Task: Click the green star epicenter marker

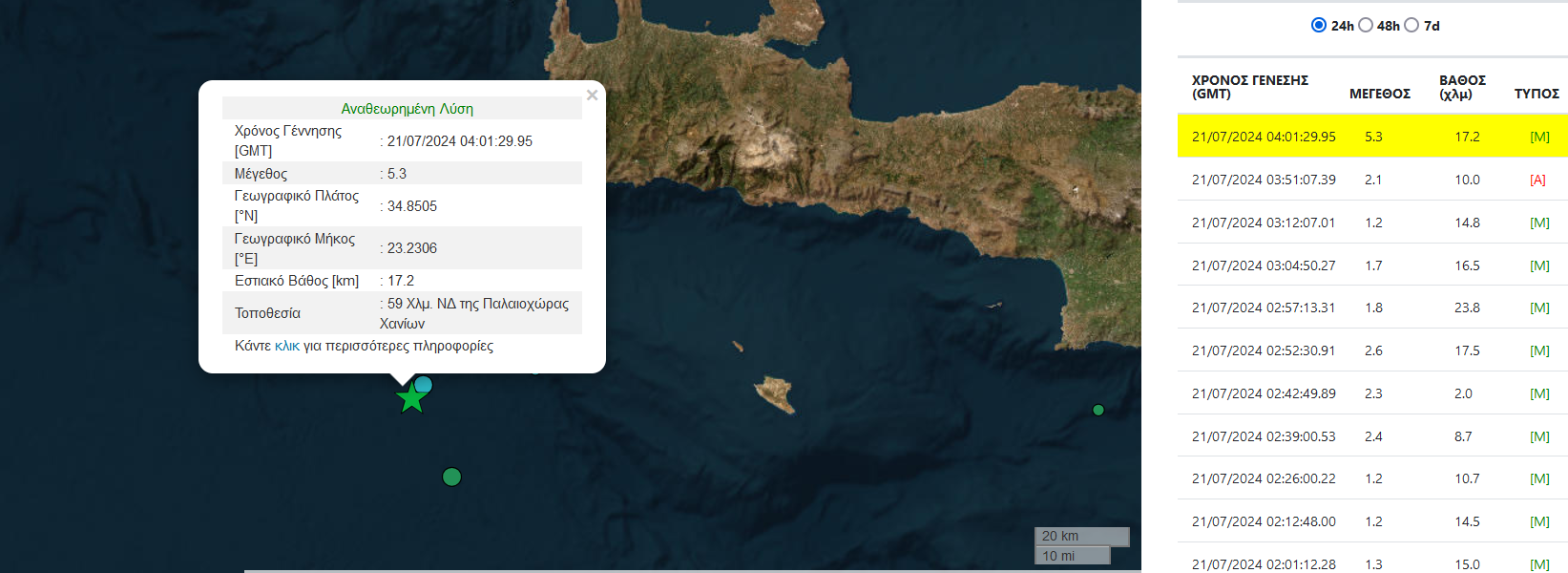Action: 411,399
